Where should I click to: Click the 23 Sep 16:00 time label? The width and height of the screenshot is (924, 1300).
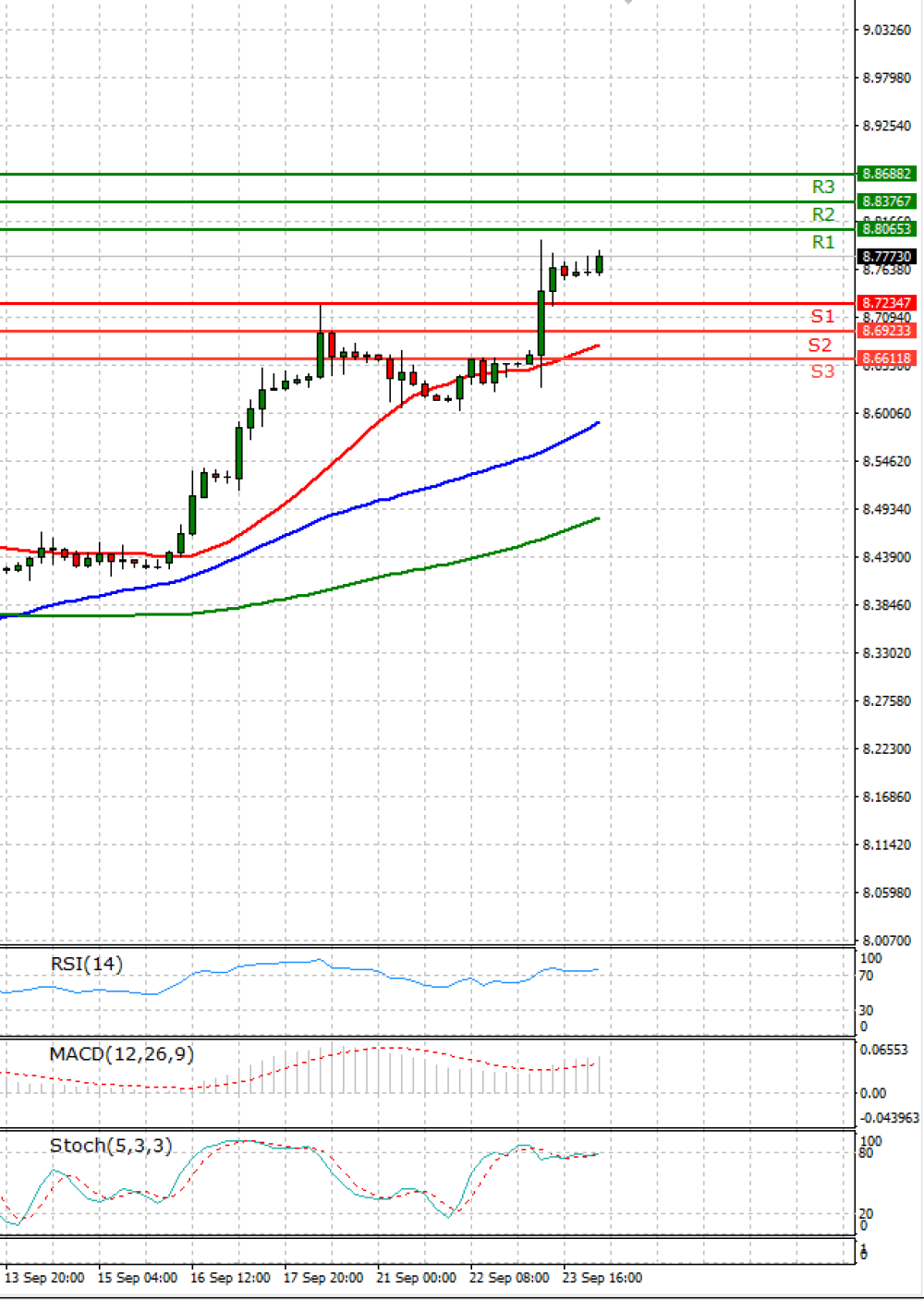[x=602, y=1278]
